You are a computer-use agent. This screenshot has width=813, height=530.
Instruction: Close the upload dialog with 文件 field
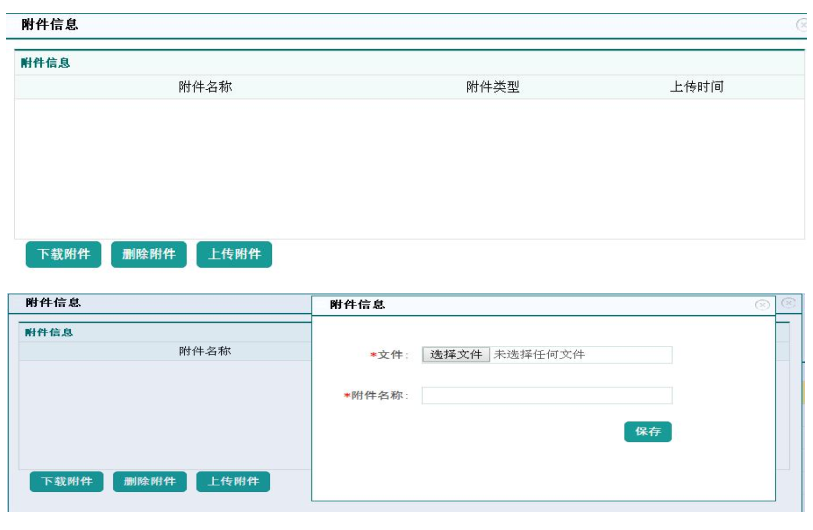tap(762, 304)
